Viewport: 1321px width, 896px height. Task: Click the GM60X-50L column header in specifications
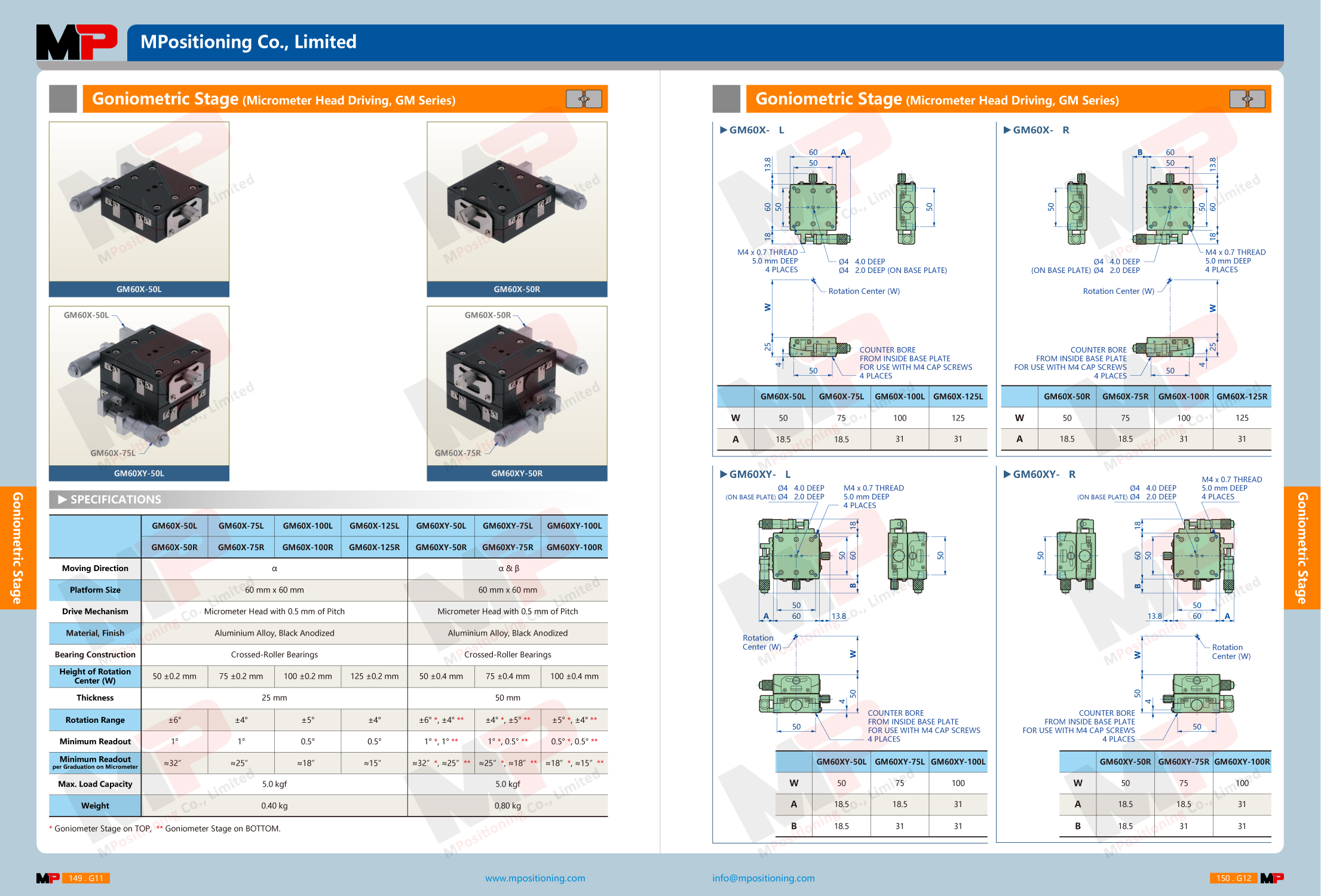click(174, 526)
